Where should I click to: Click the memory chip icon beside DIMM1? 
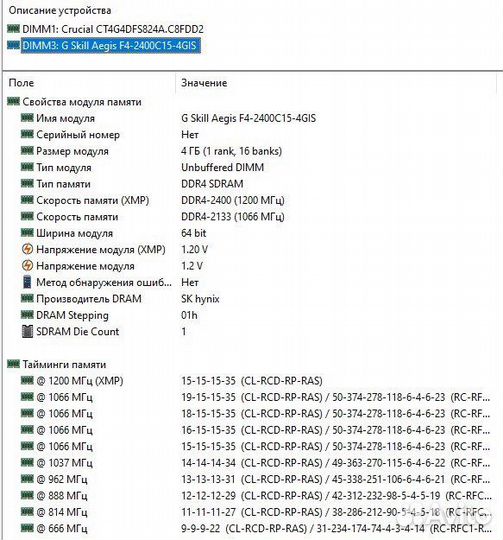coord(13,29)
